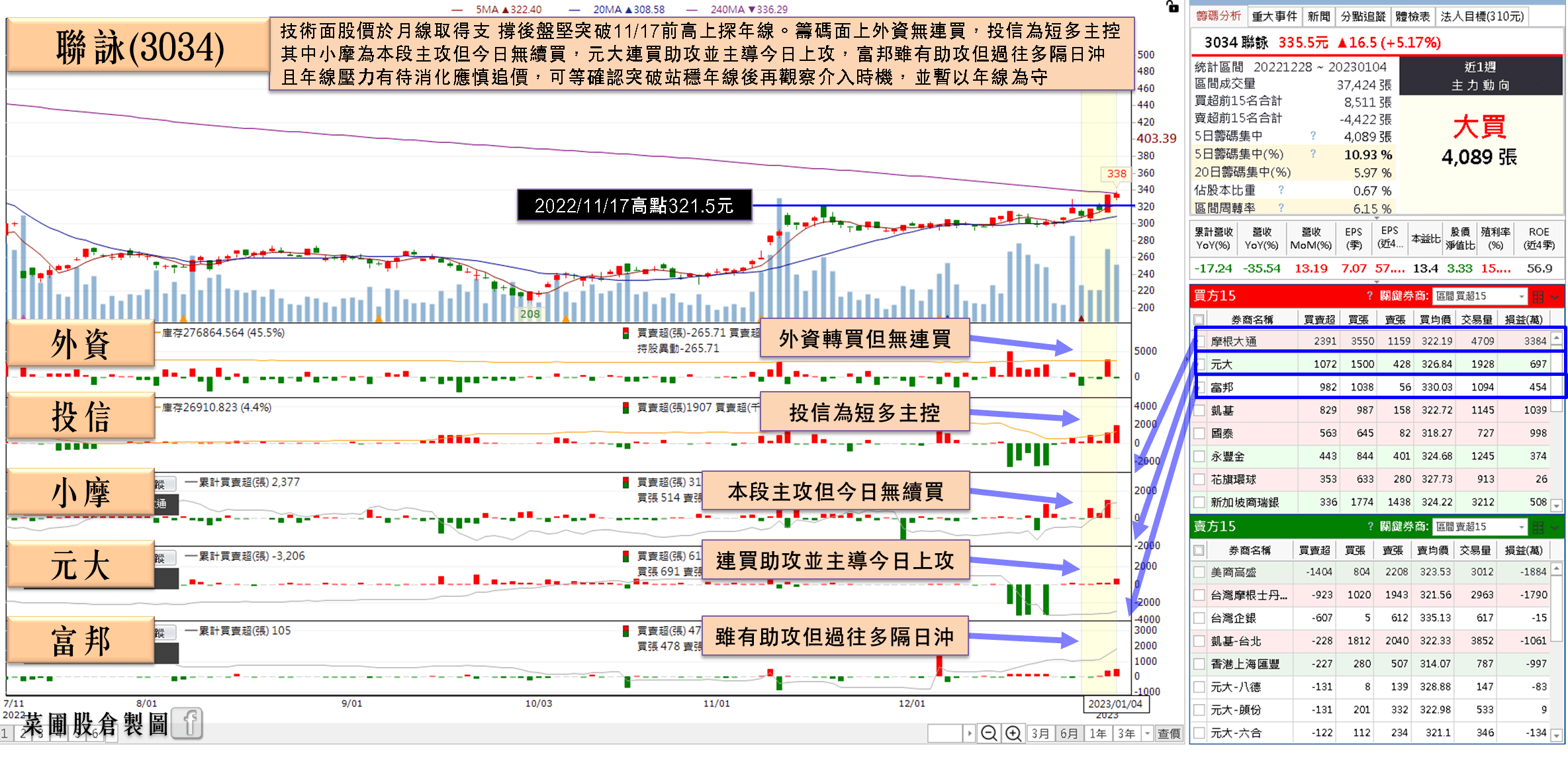Collapse the 賣方15 panel with its chevron
The height and width of the screenshot is (759, 1568).
(1555, 527)
